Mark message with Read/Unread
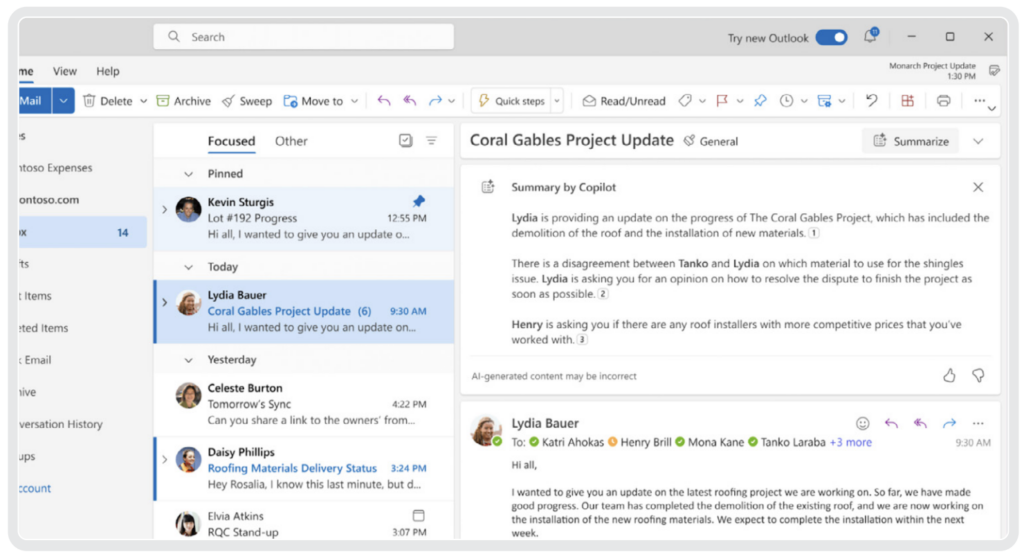The height and width of the screenshot is (554, 1024). point(624,101)
